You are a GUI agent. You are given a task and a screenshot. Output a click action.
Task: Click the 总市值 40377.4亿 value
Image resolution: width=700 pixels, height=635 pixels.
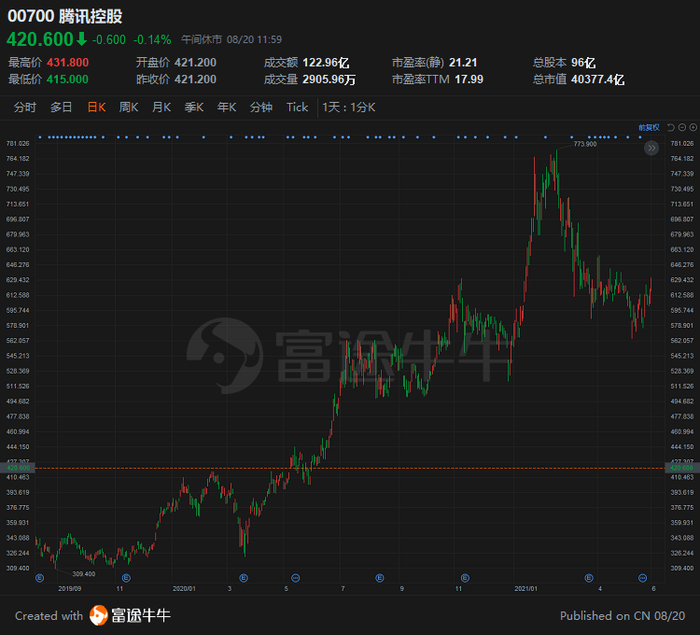point(598,79)
